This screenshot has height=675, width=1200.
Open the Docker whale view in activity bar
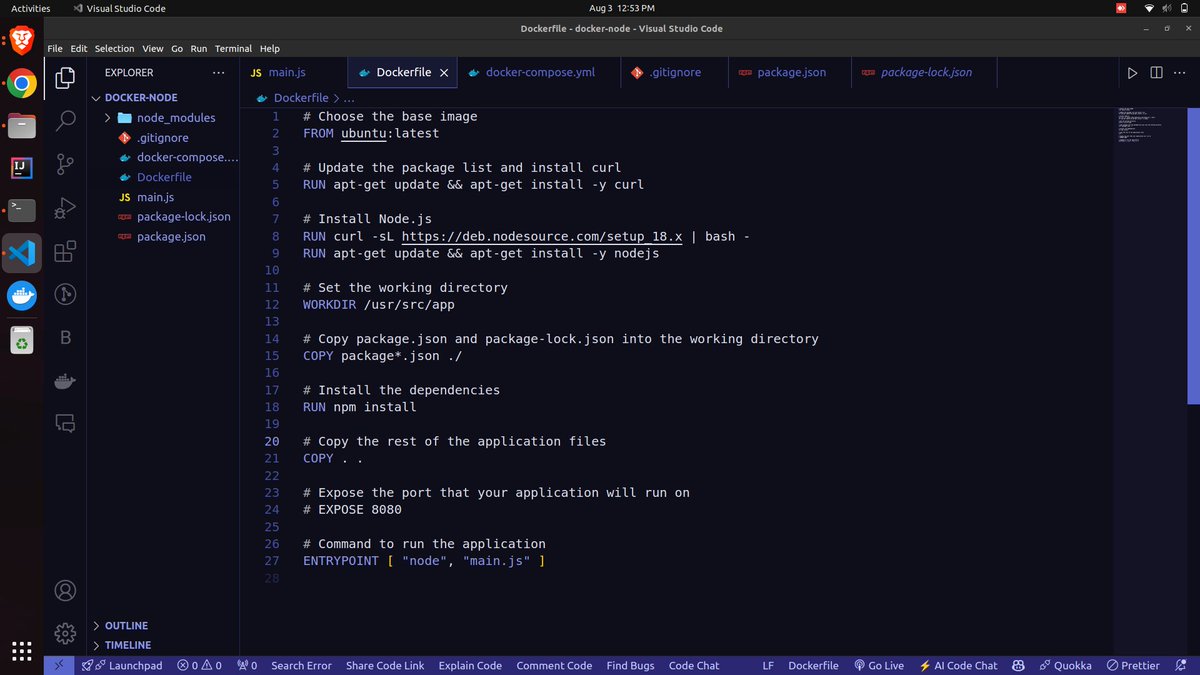point(65,381)
